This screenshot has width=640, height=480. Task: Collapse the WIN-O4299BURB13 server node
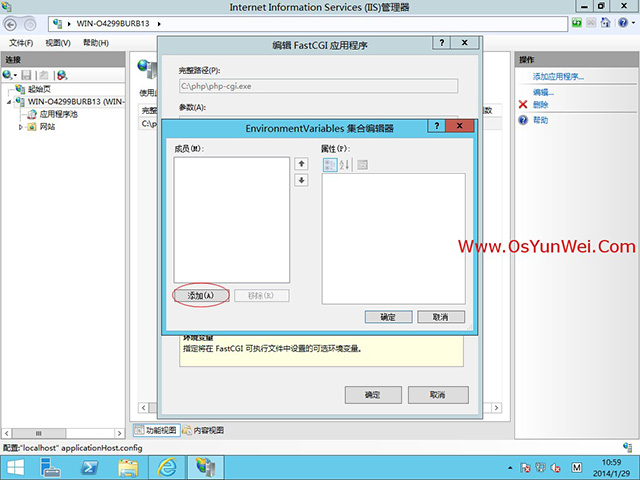coord(10,101)
